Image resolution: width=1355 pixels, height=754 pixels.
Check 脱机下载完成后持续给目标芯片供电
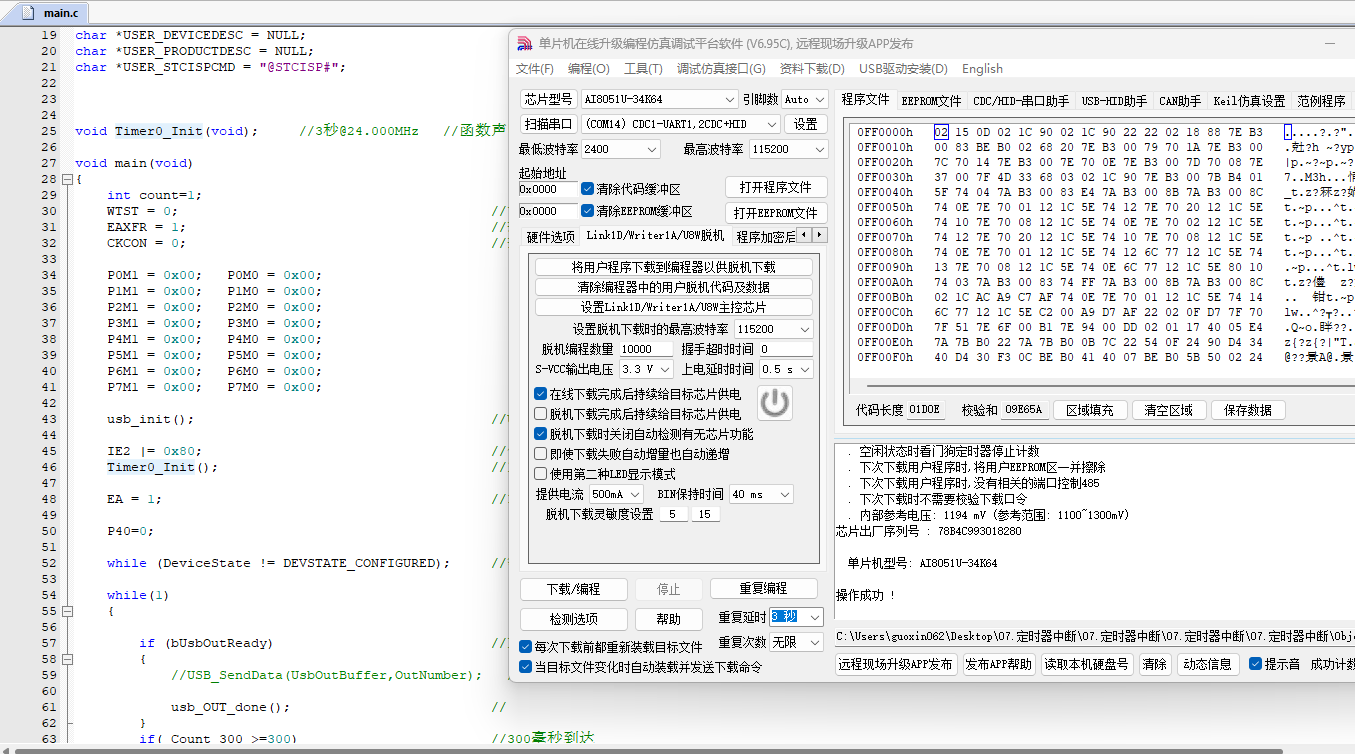tap(541, 414)
